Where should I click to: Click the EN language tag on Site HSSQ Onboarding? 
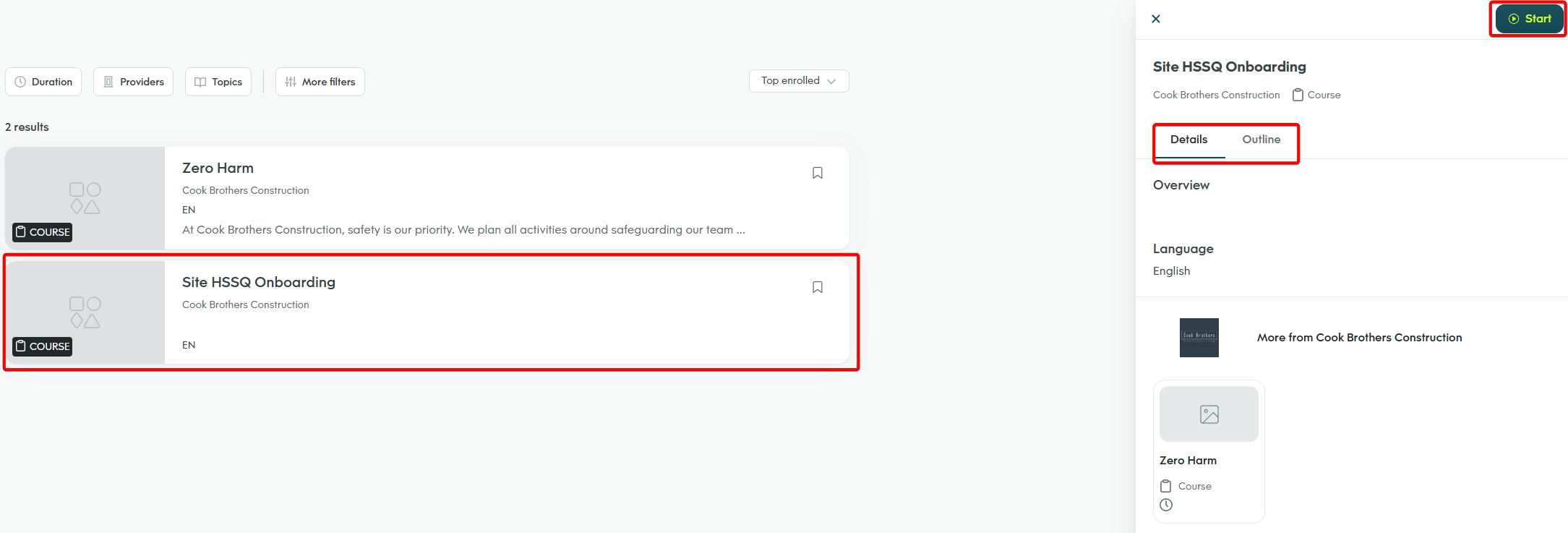point(189,345)
